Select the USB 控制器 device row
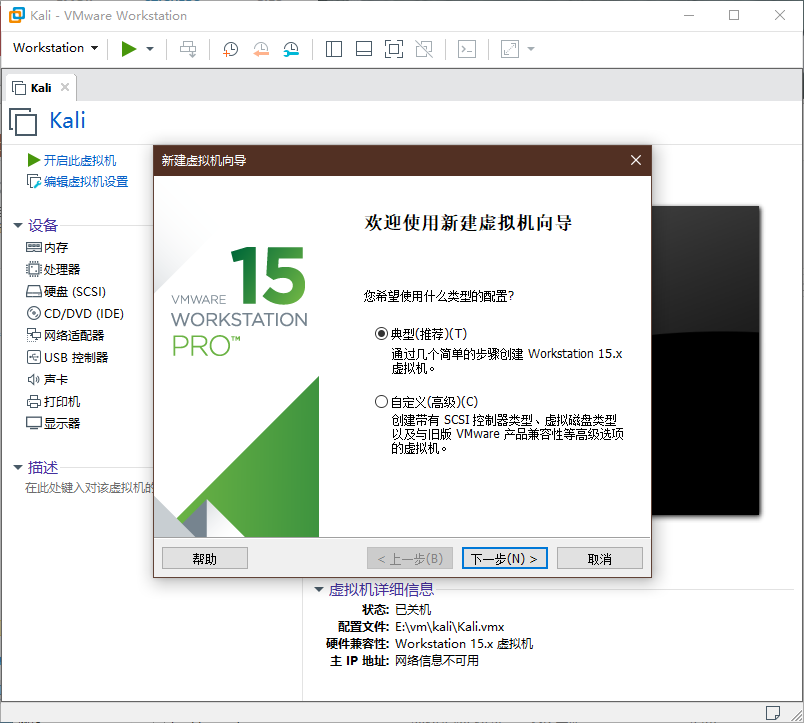This screenshot has height=723, width=804. point(67,357)
